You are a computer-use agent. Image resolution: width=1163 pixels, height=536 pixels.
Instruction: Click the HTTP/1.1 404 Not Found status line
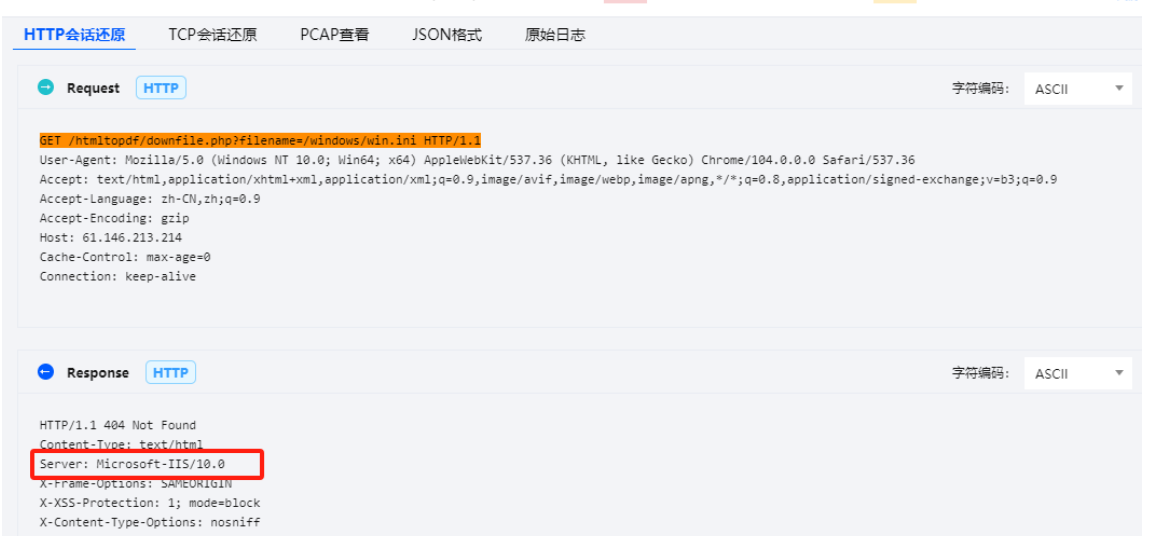click(x=118, y=425)
